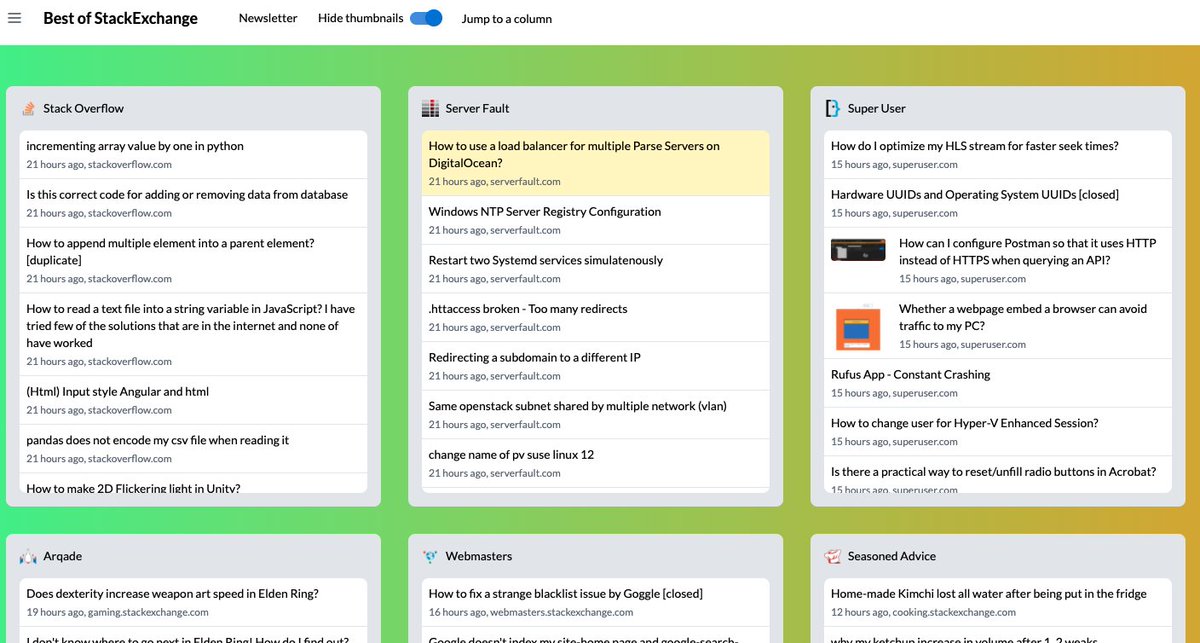Click the Server Fault column icon
Screen dimensions: 1200x643
pyautogui.click(x=430, y=107)
